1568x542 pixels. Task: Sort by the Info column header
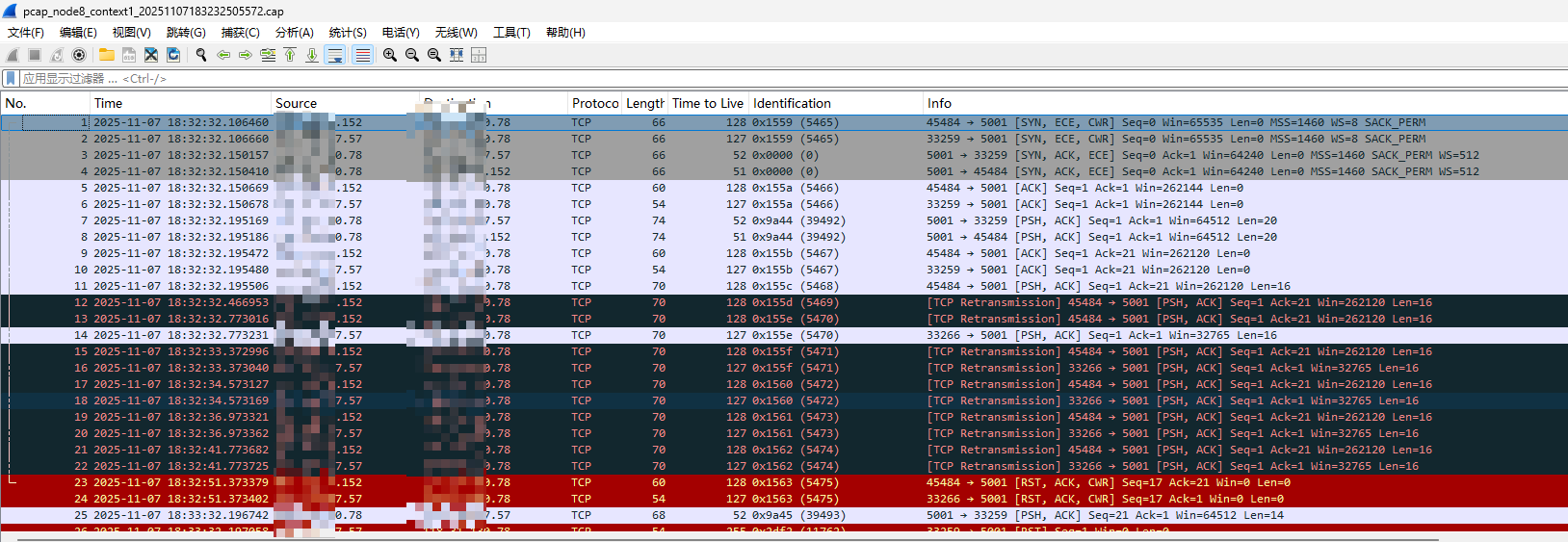pos(939,103)
